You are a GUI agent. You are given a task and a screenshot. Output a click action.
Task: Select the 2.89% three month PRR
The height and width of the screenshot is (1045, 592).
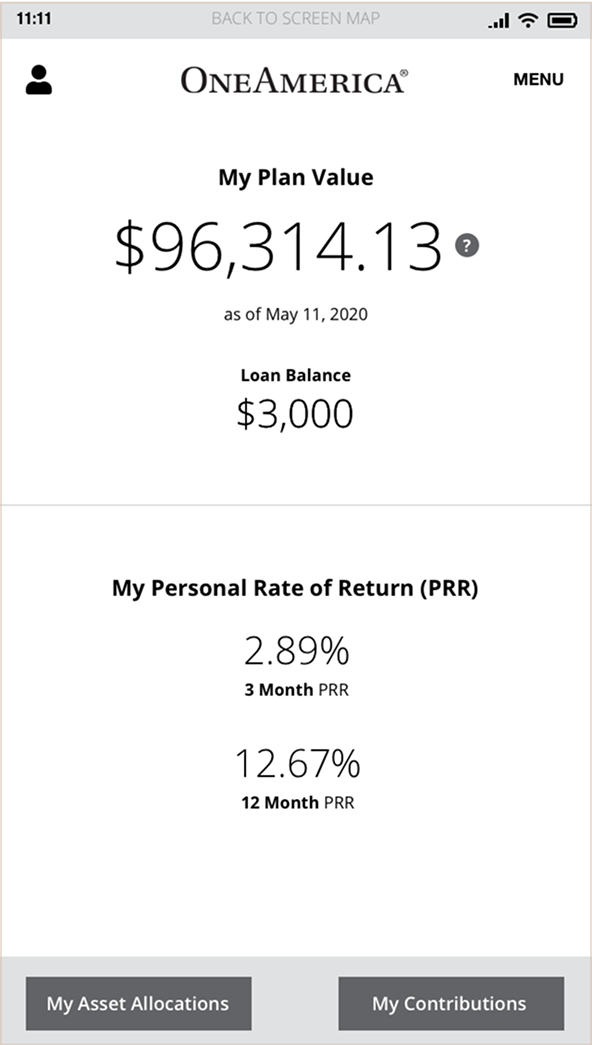click(x=296, y=652)
